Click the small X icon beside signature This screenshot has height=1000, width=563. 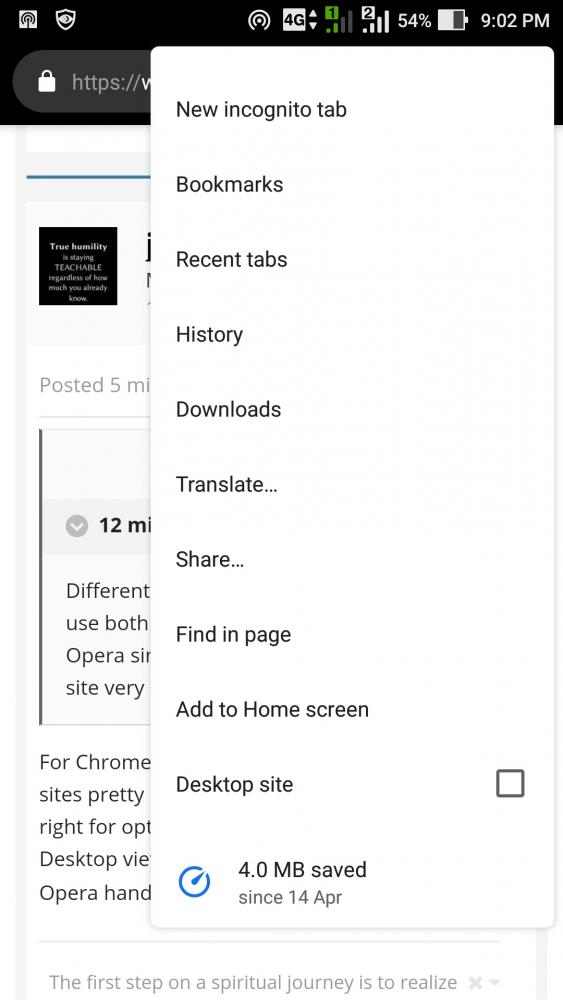(475, 983)
